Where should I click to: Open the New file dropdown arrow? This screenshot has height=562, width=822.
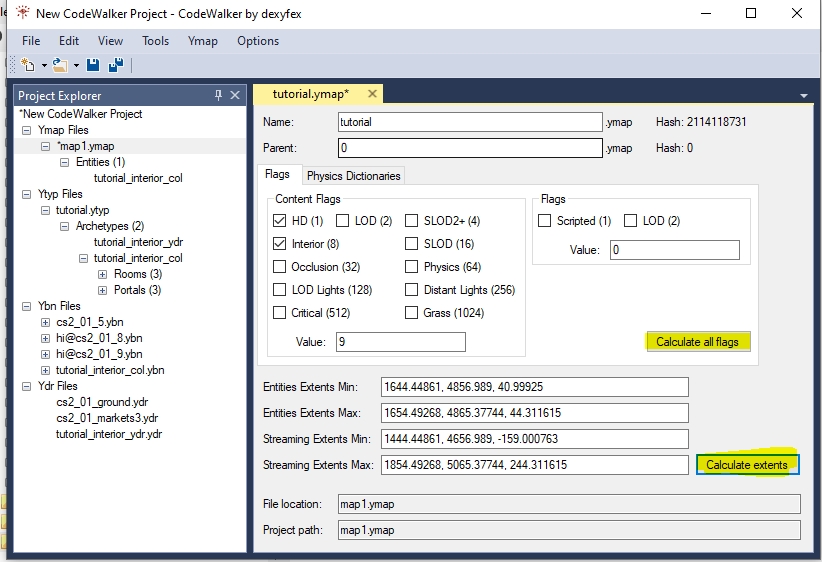click(x=43, y=66)
